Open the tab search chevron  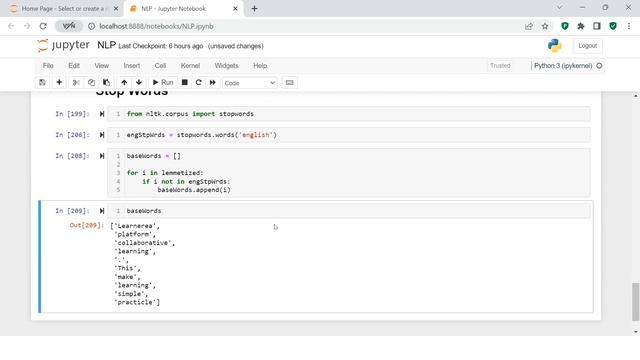tap(560, 7)
